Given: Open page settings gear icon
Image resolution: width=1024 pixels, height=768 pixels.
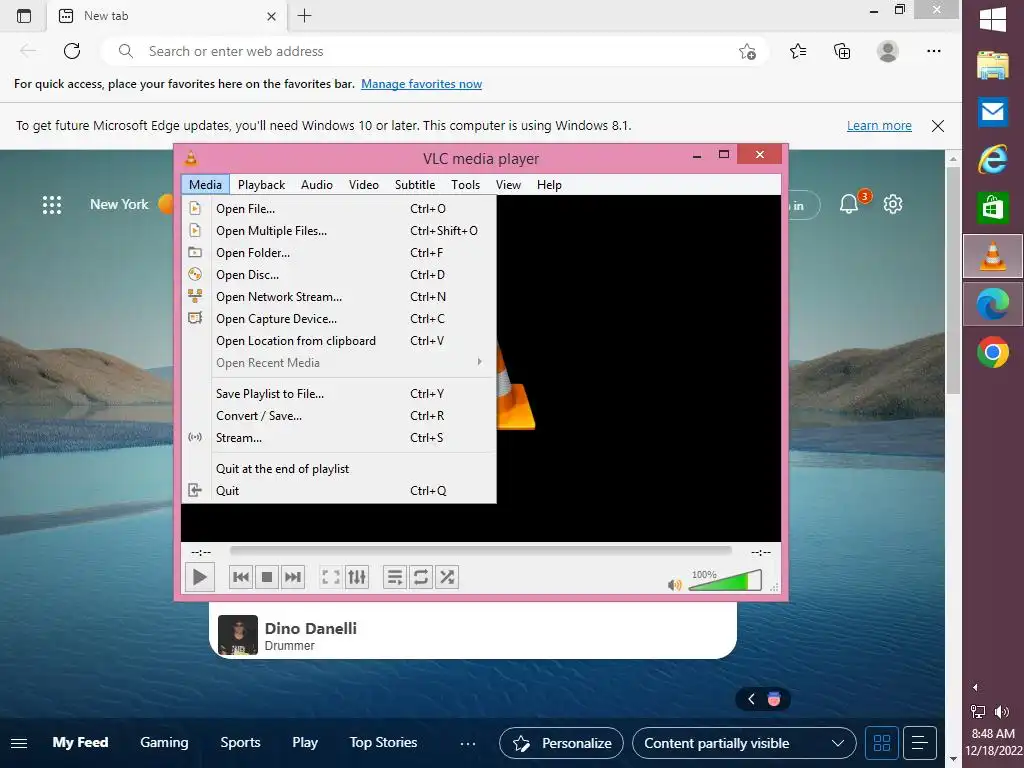Looking at the screenshot, I should (x=893, y=204).
